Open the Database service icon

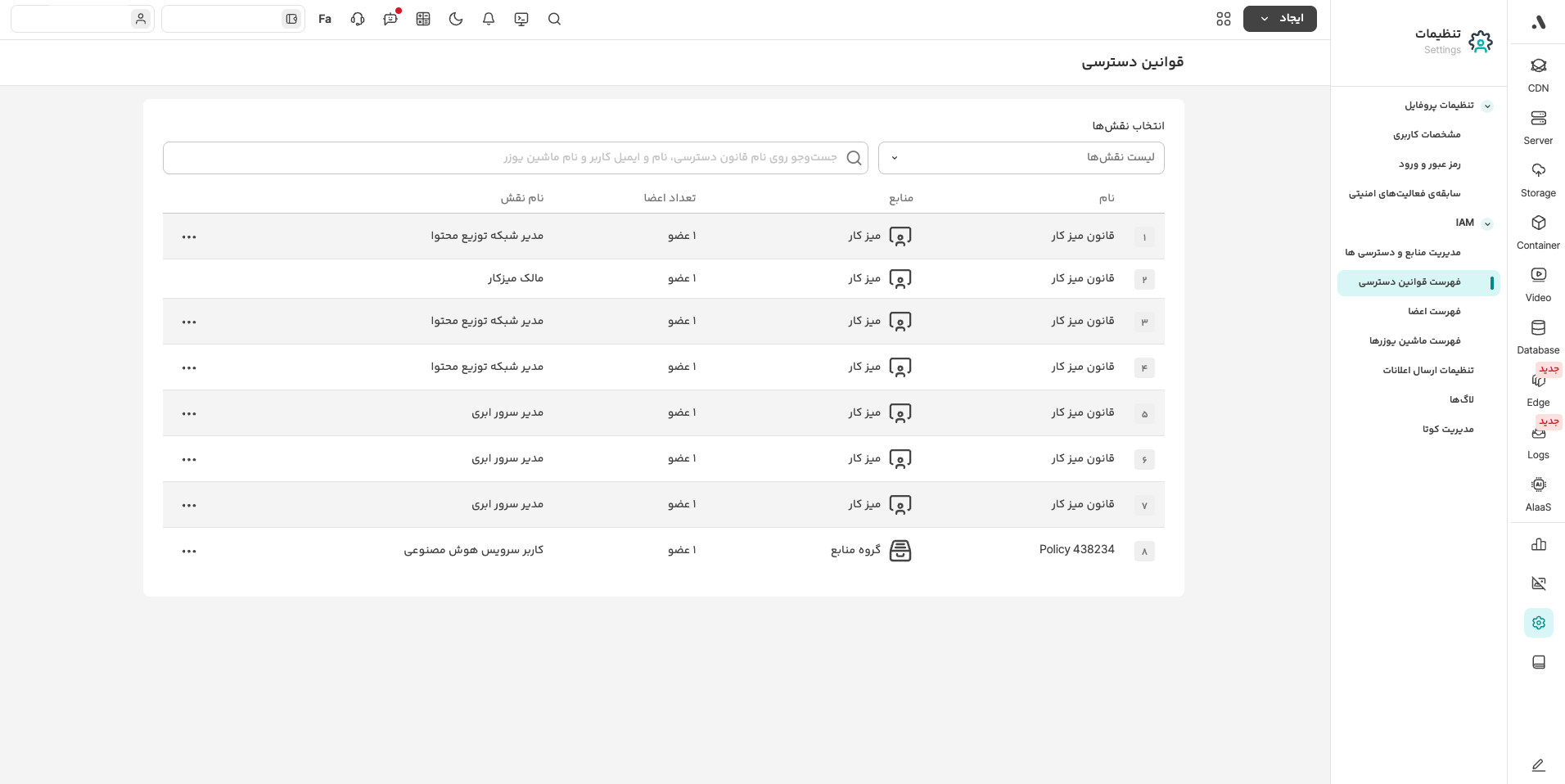point(1538,328)
